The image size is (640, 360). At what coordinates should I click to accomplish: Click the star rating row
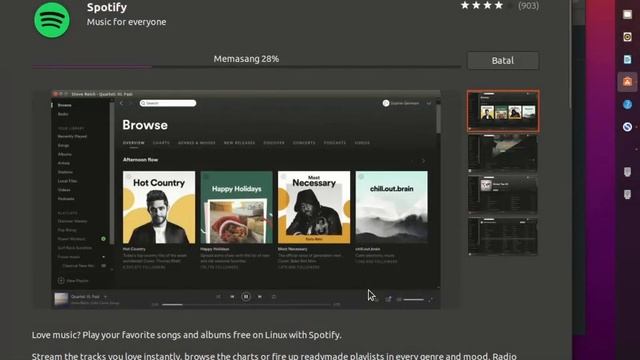point(487,5)
